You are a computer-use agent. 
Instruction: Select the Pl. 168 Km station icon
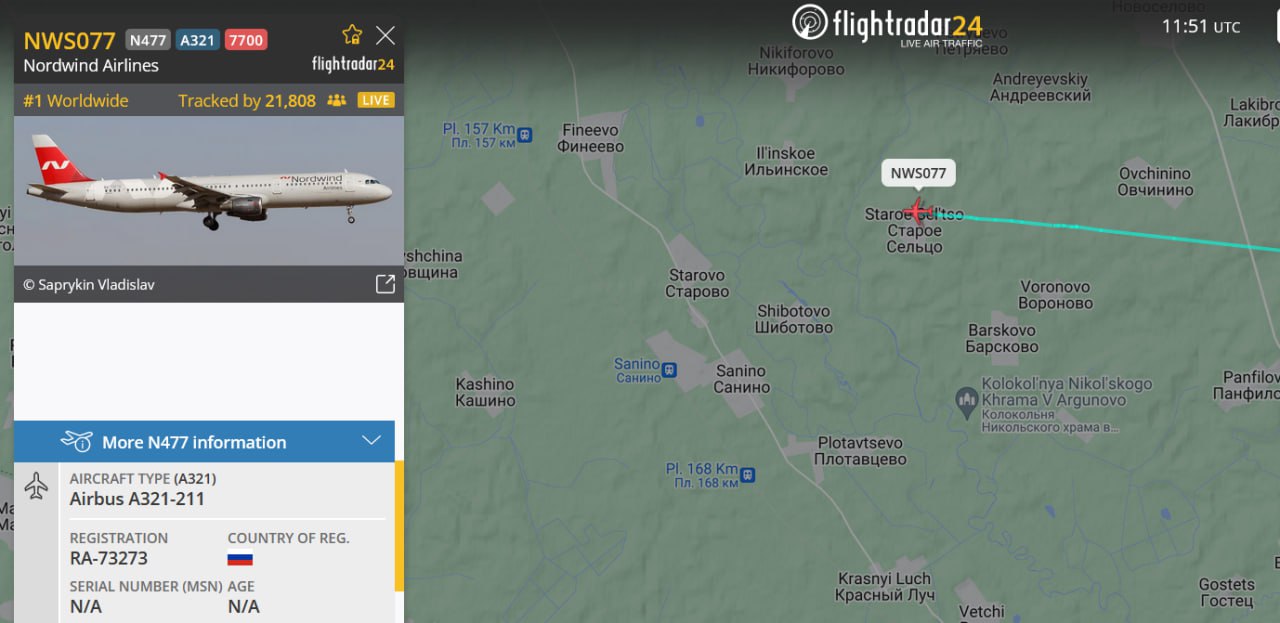pos(748,475)
